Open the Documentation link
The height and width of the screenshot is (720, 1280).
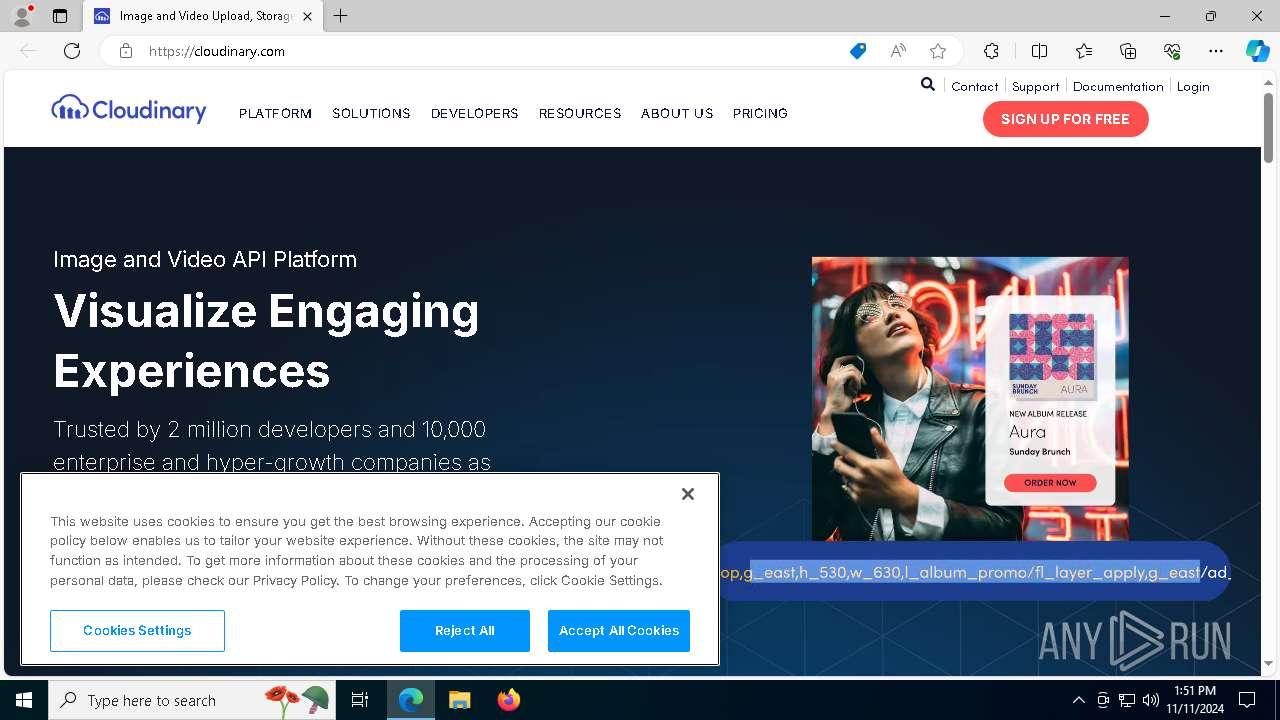[1118, 86]
